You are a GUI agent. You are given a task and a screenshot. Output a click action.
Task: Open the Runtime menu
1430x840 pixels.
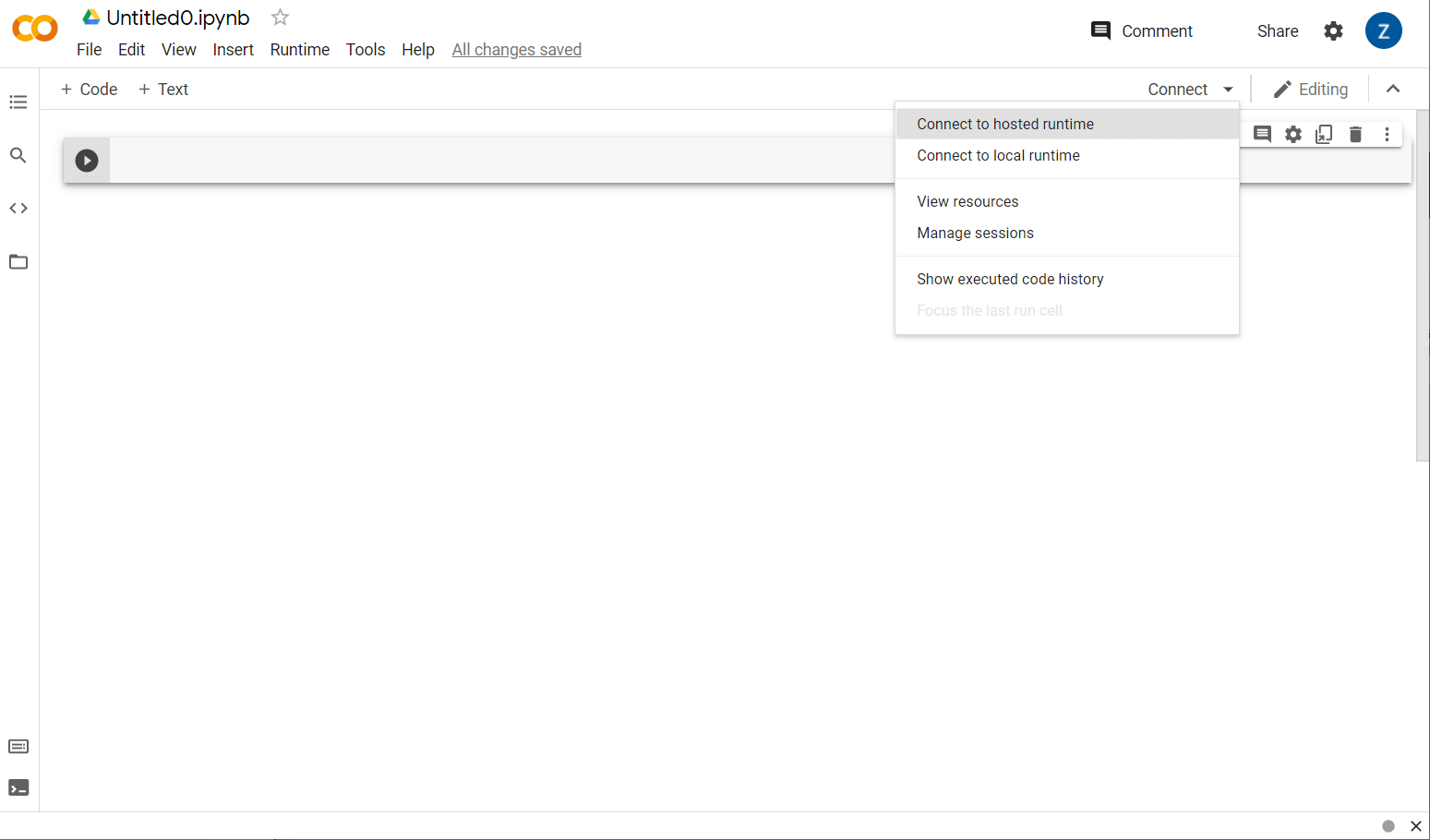[299, 49]
